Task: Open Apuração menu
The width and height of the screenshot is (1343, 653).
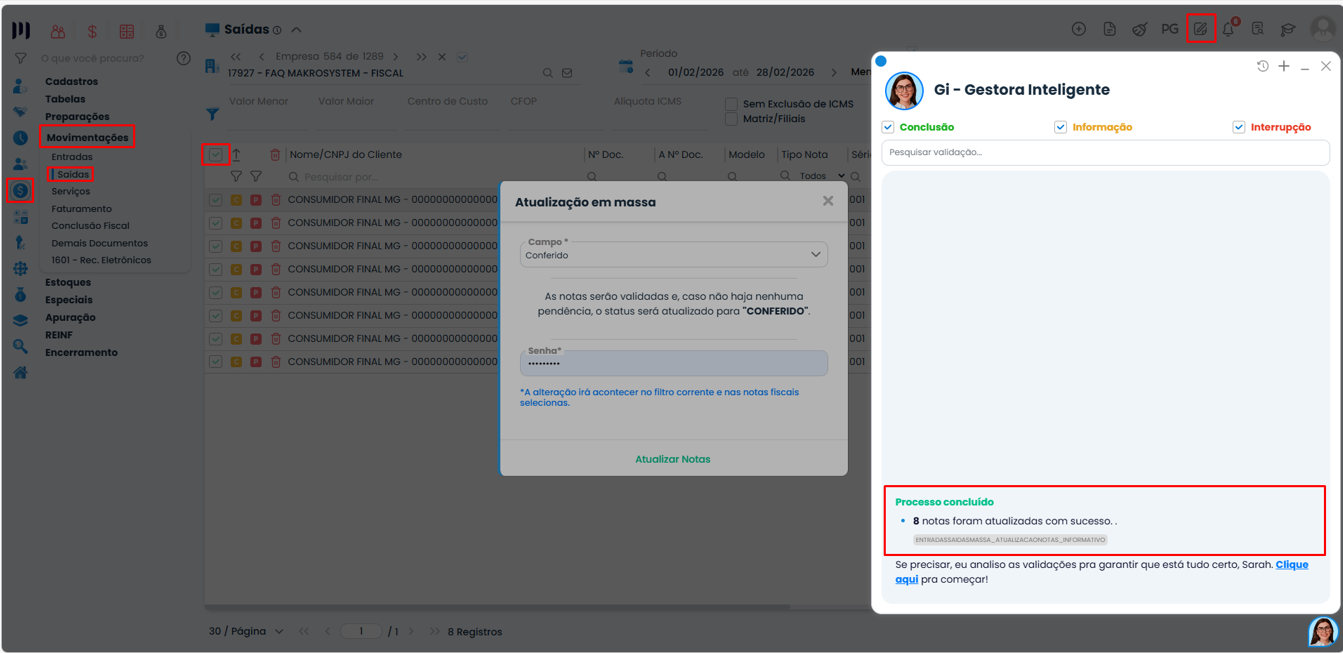Action: pyautogui.click(x=70, y=317)
